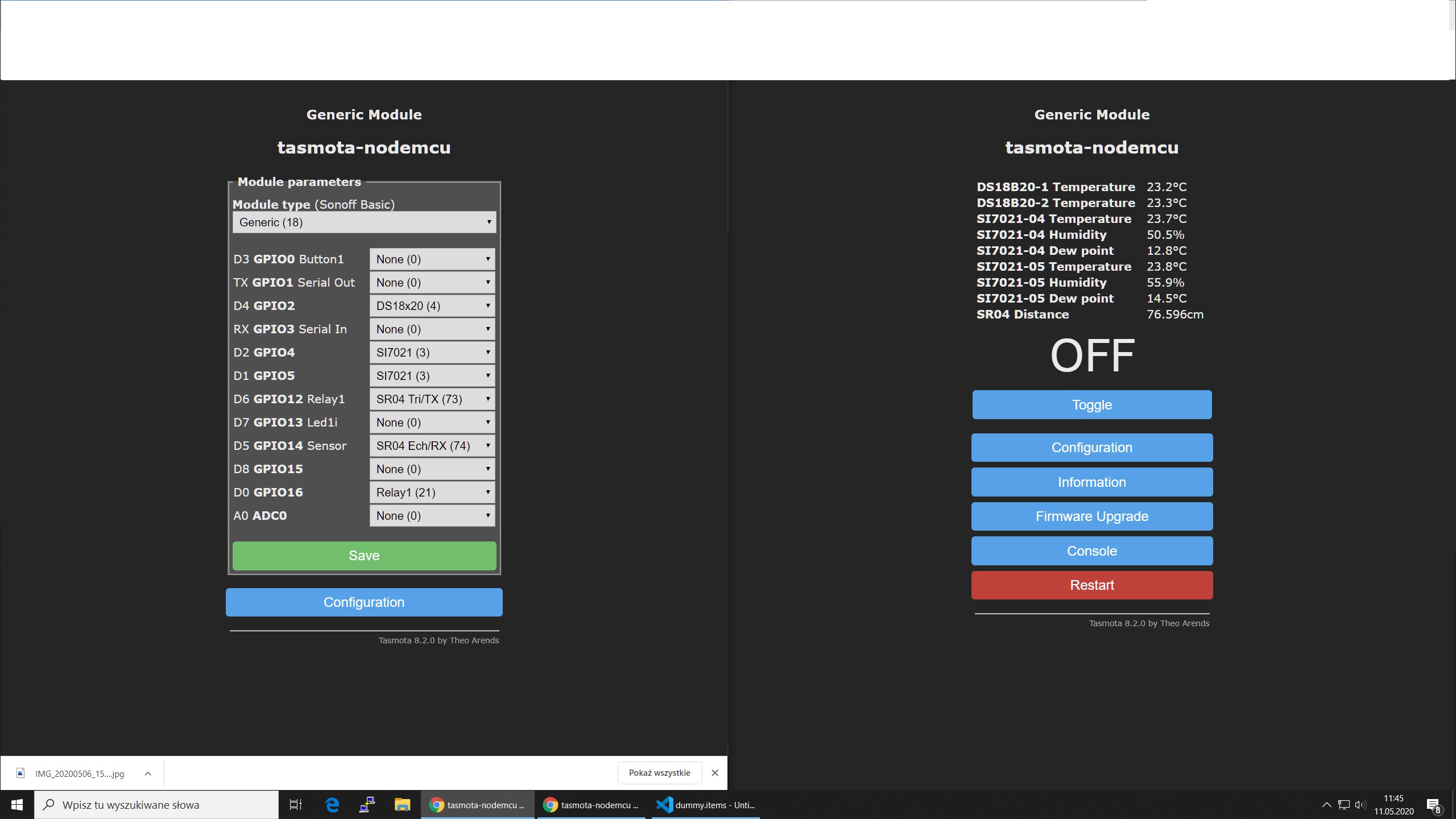This screenshot has height=819, width=1456.
Task: Click Pokaż wszystkie downloads button
Action: (659, 773)
